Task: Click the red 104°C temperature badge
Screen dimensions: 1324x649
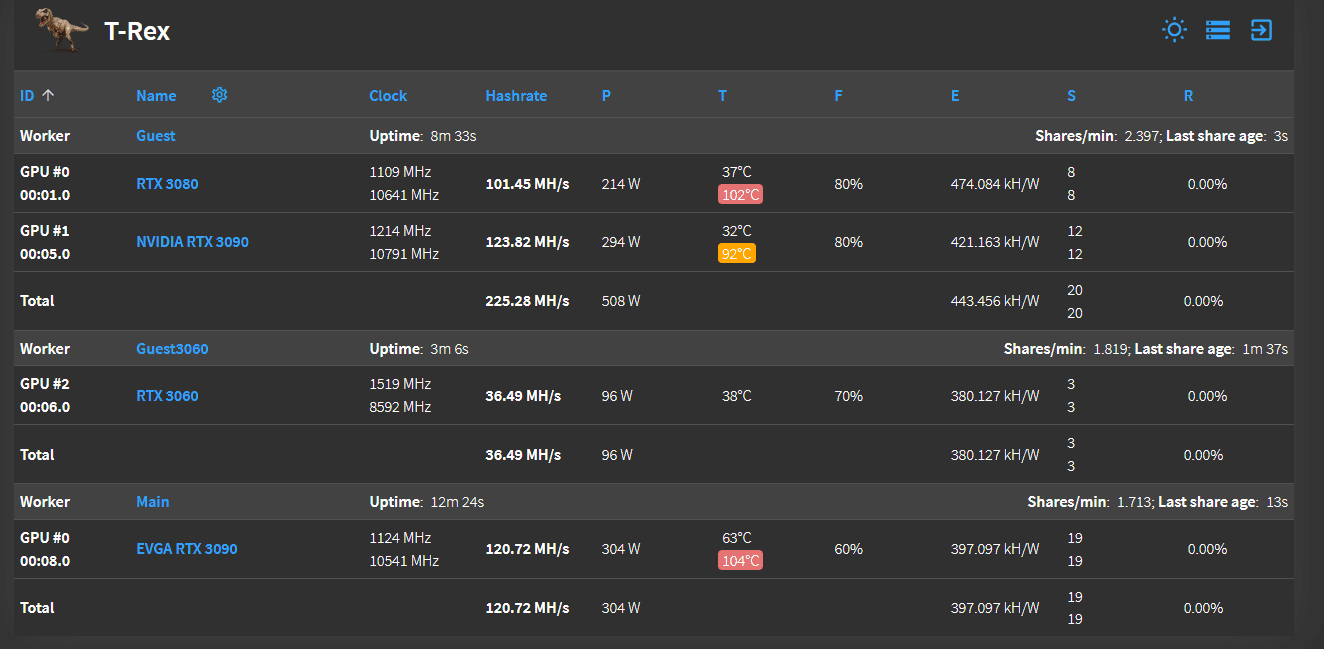Action: pyautogui.click(x=740, y=560)
